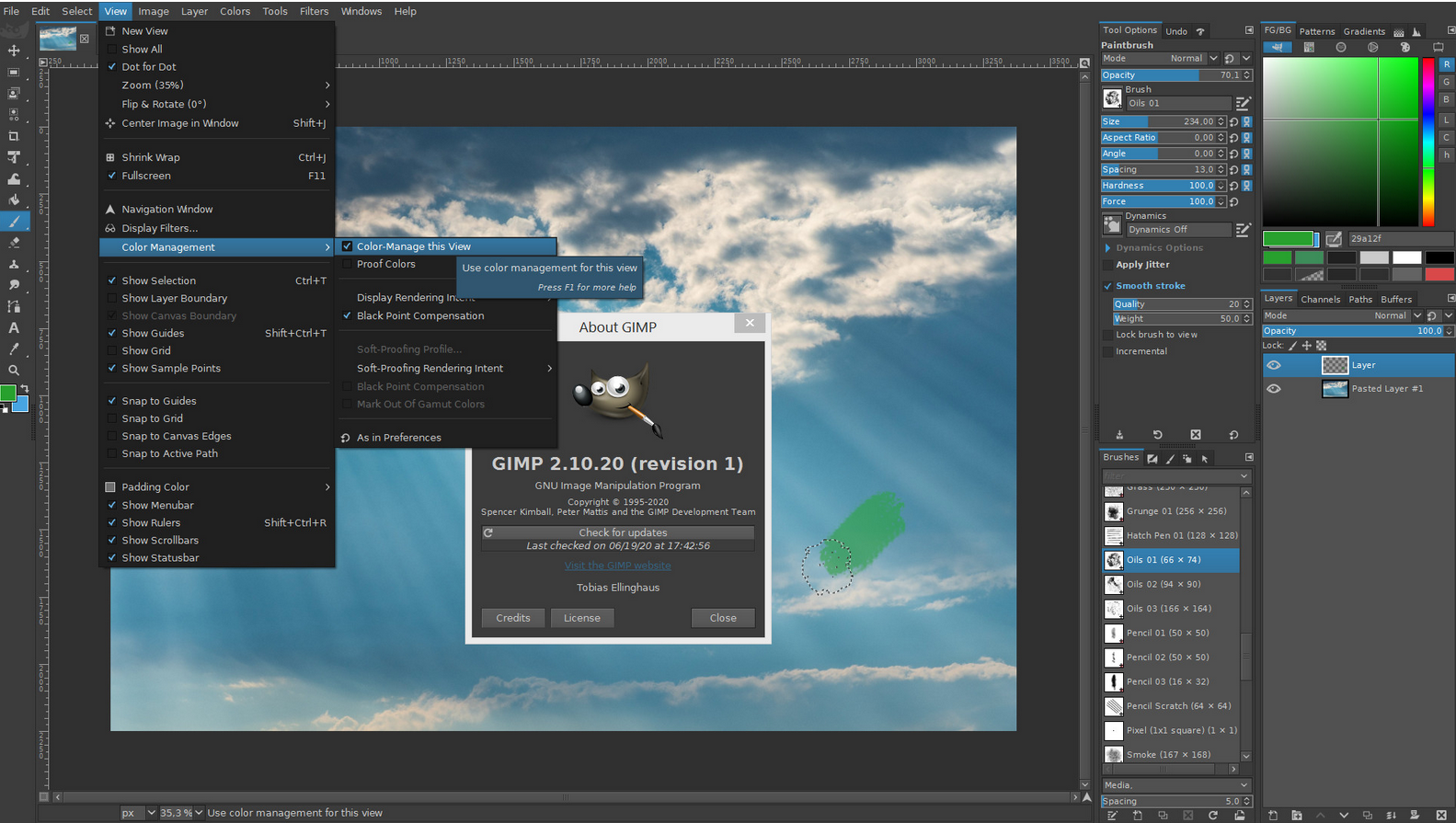Hide the Pasted Layer #1 eye icon
The image size is (1456, 823).
pos(1273,389)
